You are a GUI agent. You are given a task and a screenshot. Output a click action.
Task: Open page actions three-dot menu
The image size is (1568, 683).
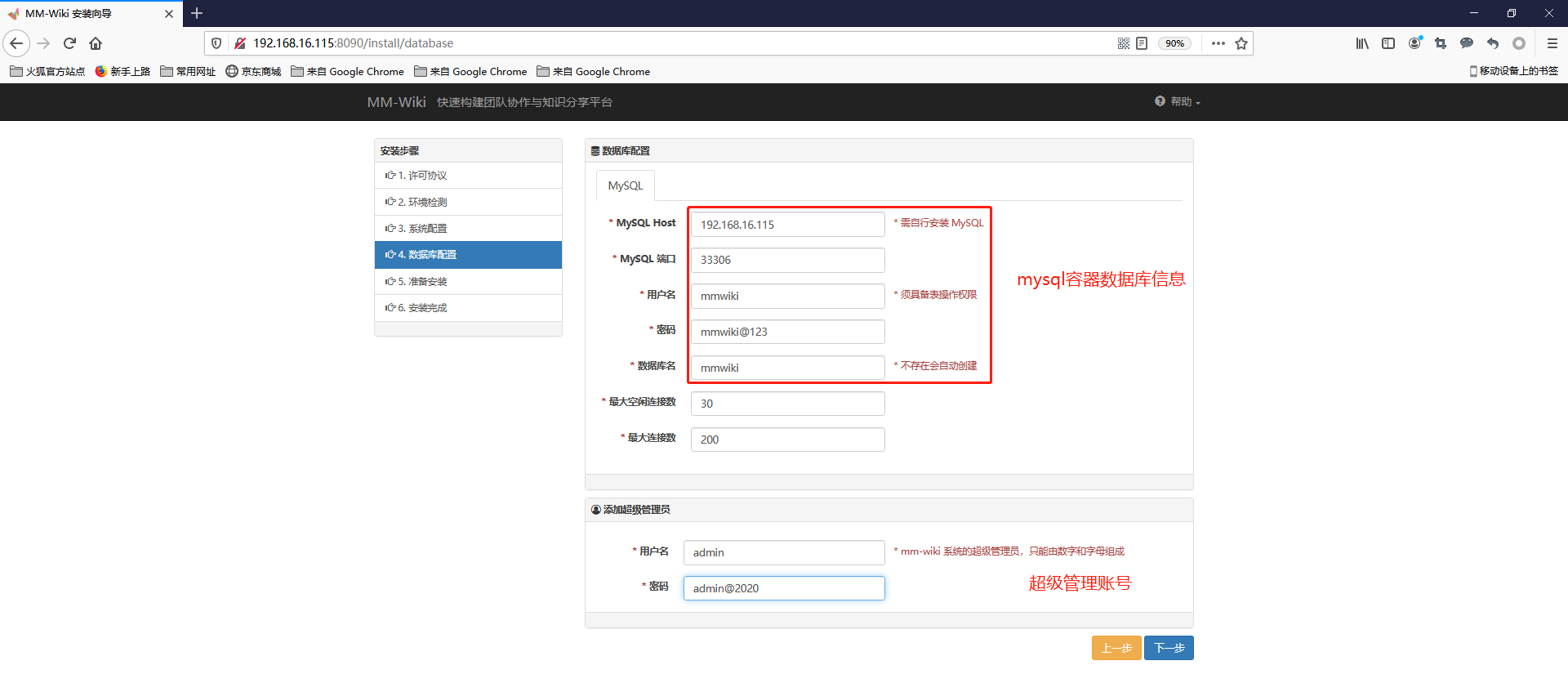[1218, 43]
